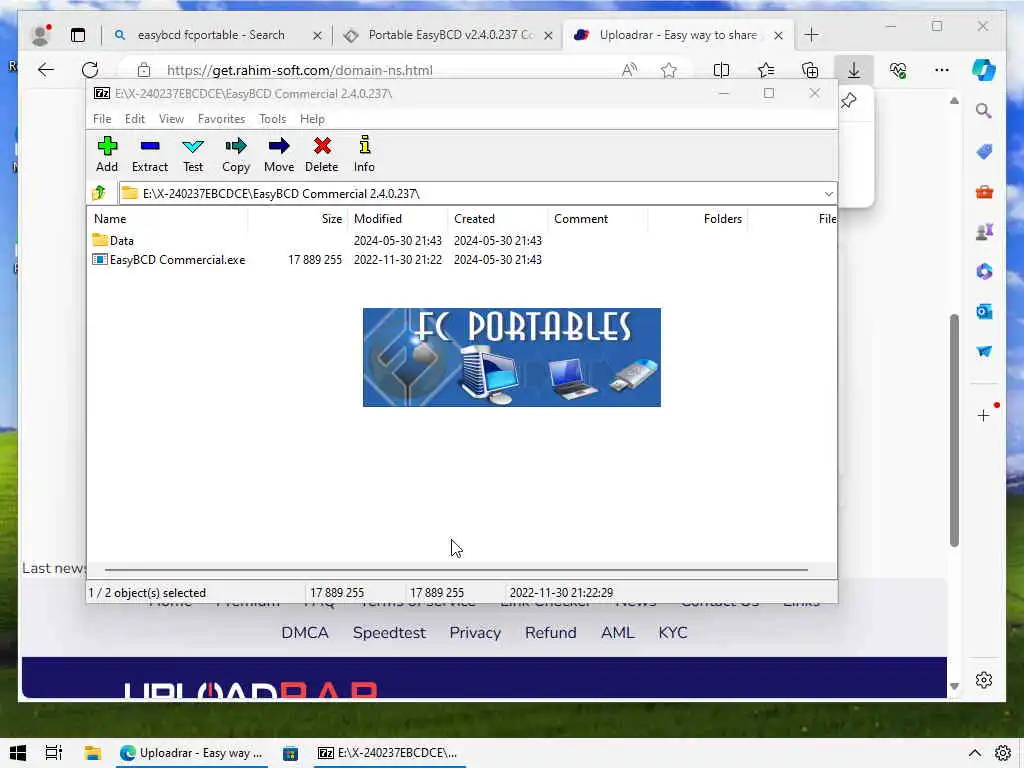Open the KYC footer link
The image size is (1024, 768).
tap(673, 632)
